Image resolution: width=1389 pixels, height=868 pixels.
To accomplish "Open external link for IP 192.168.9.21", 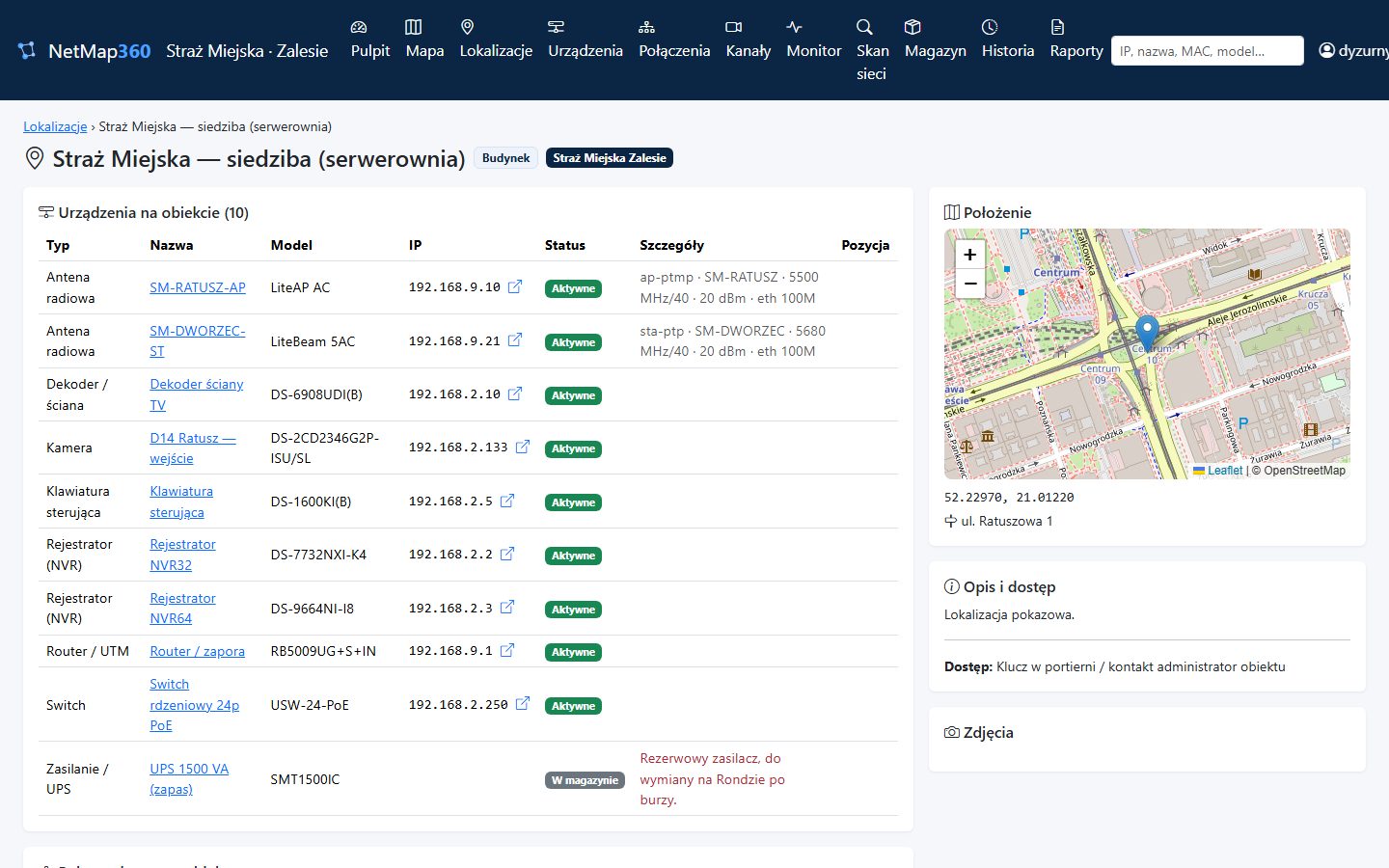I will [515, 339].
